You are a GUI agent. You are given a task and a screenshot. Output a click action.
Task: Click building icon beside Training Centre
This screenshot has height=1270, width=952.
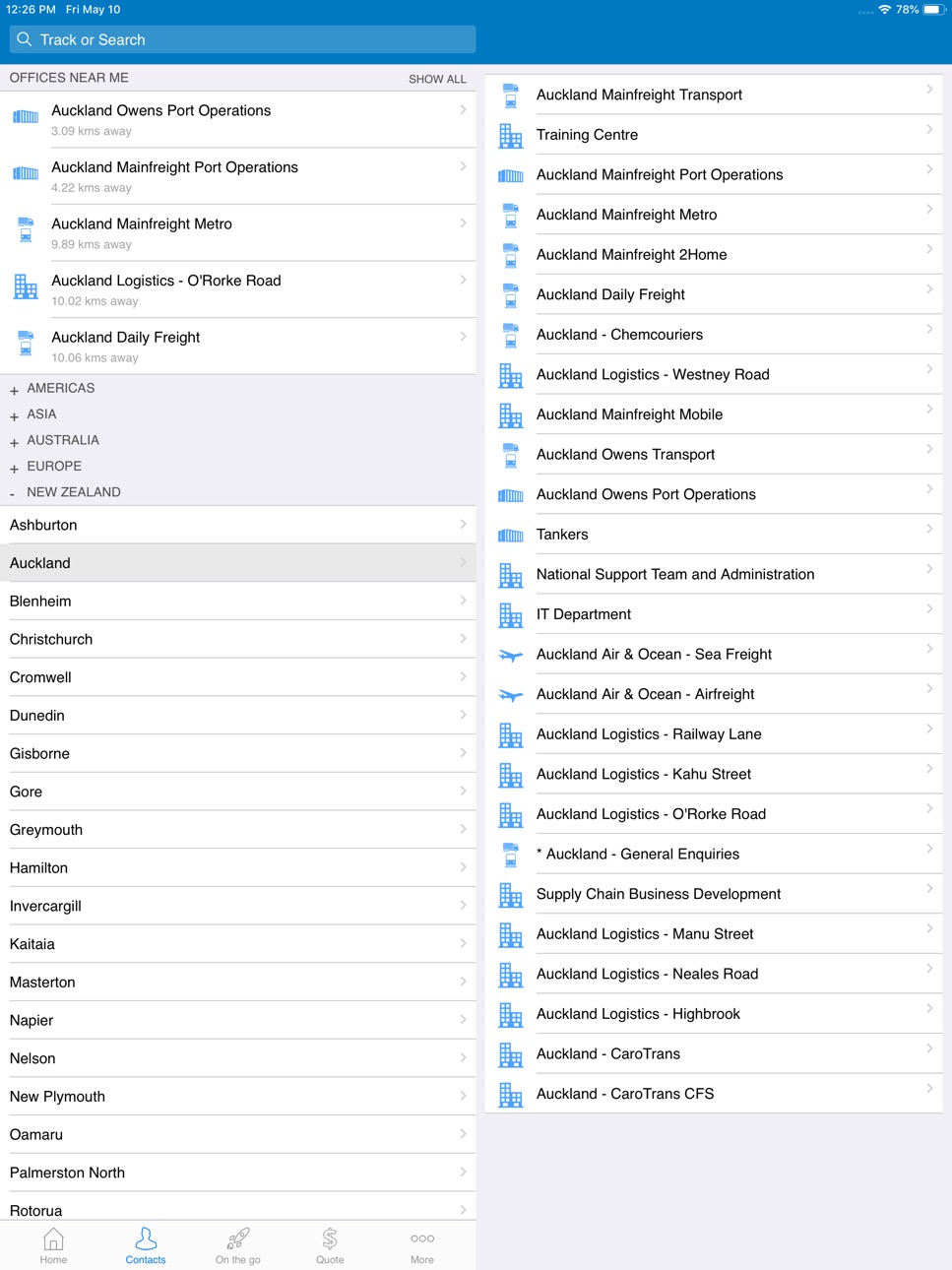point(510,136)
